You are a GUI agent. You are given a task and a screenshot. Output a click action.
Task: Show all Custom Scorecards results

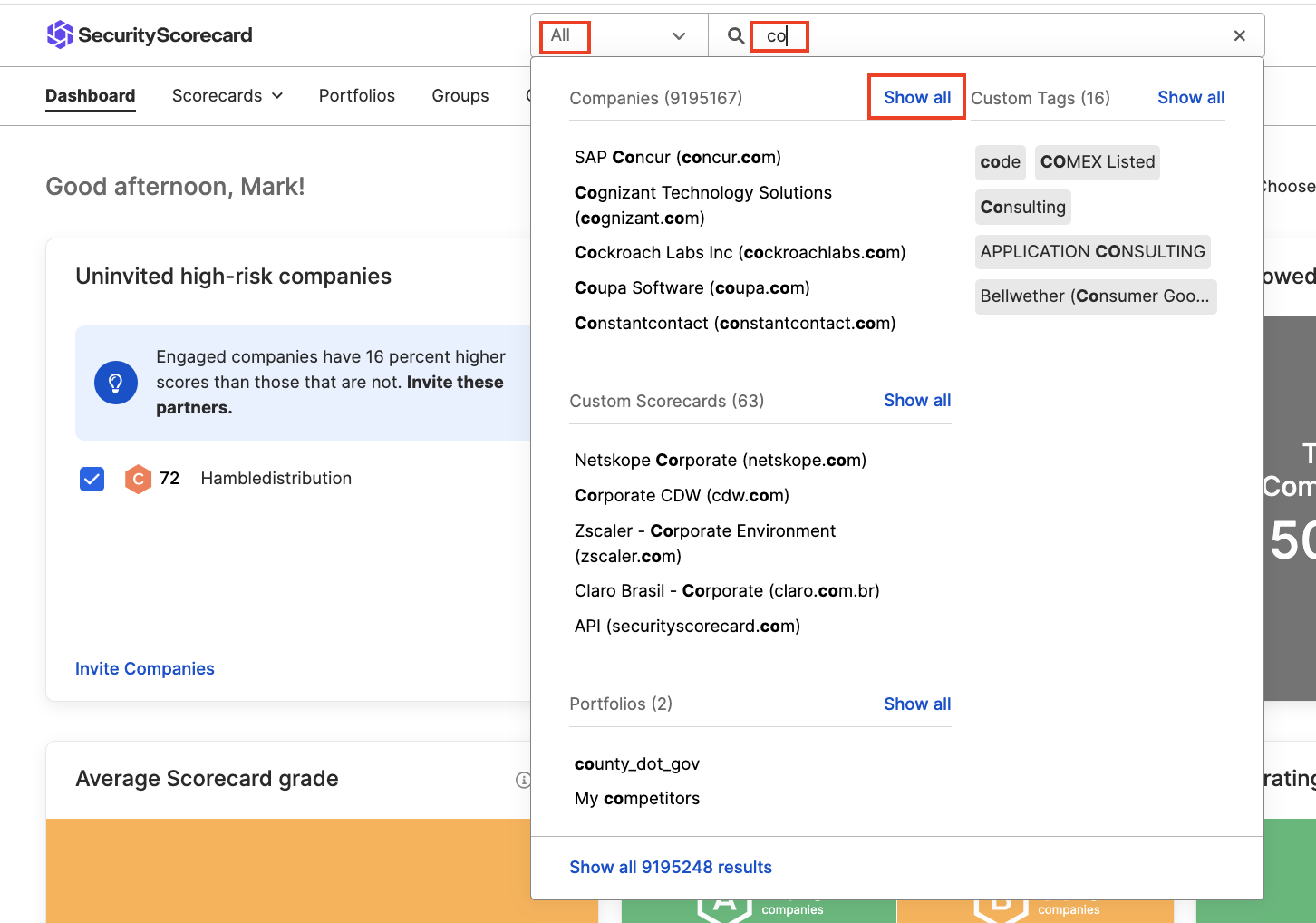tap(917, 400)
